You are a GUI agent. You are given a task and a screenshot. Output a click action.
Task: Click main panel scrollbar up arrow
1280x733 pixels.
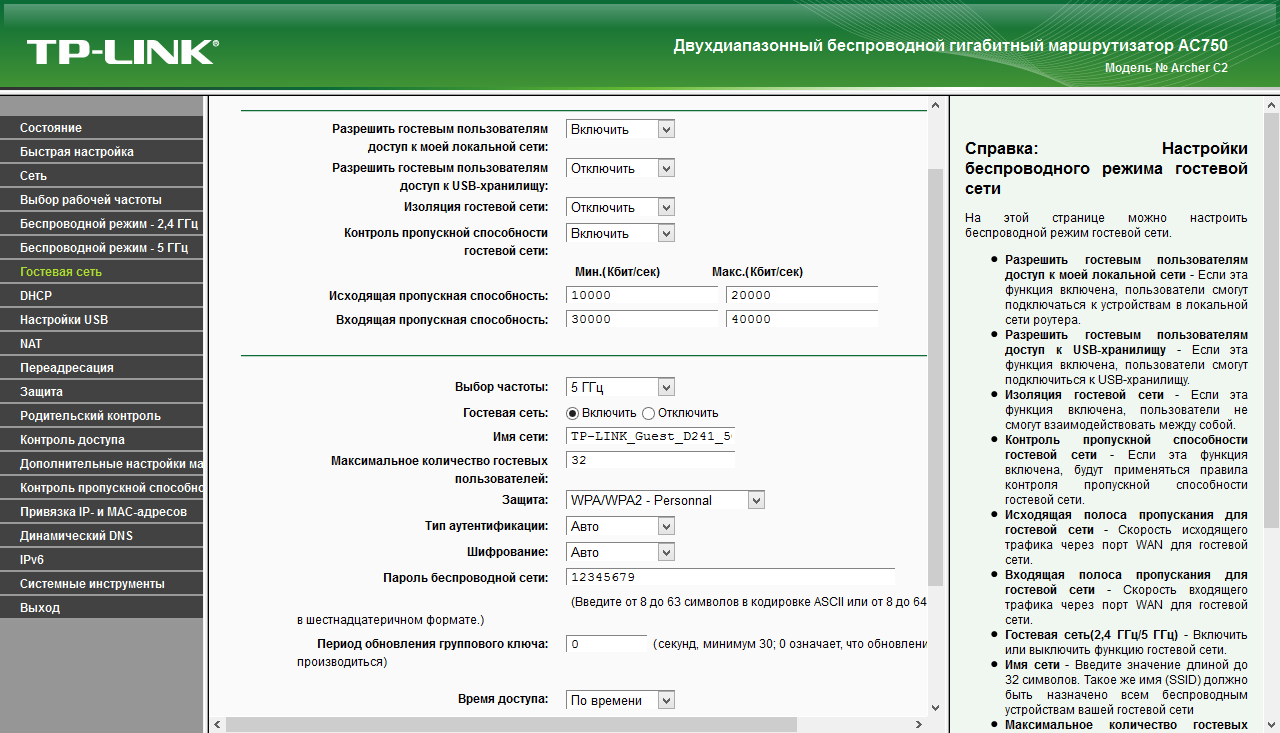[x=935, y=105]
